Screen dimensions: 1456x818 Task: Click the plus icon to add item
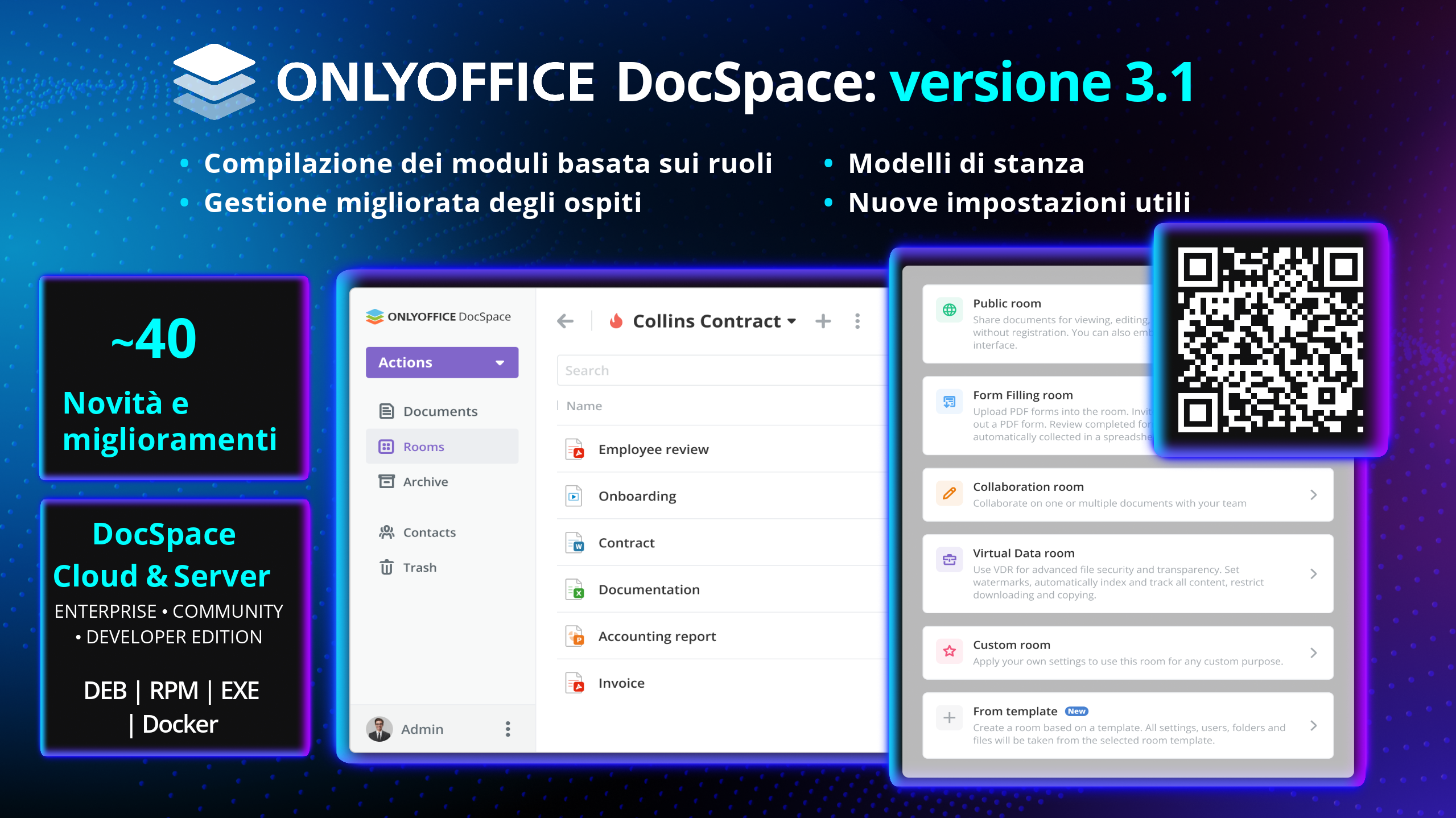coord(823,321)
